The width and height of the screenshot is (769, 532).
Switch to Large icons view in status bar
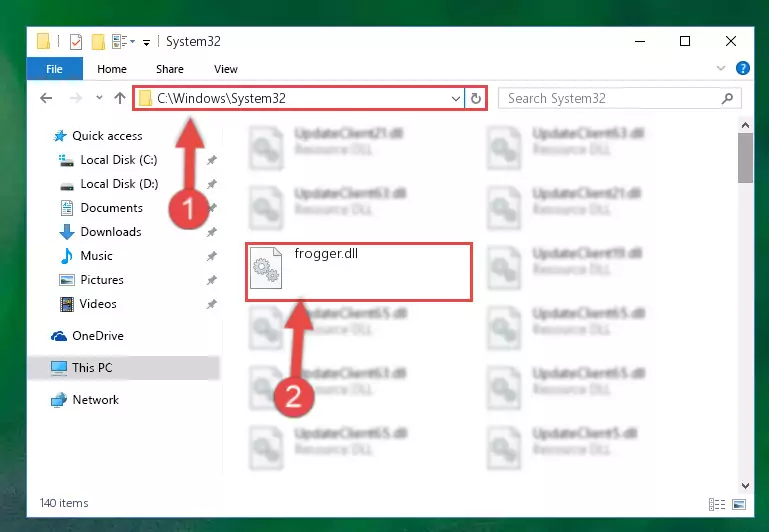click(739, 504)
